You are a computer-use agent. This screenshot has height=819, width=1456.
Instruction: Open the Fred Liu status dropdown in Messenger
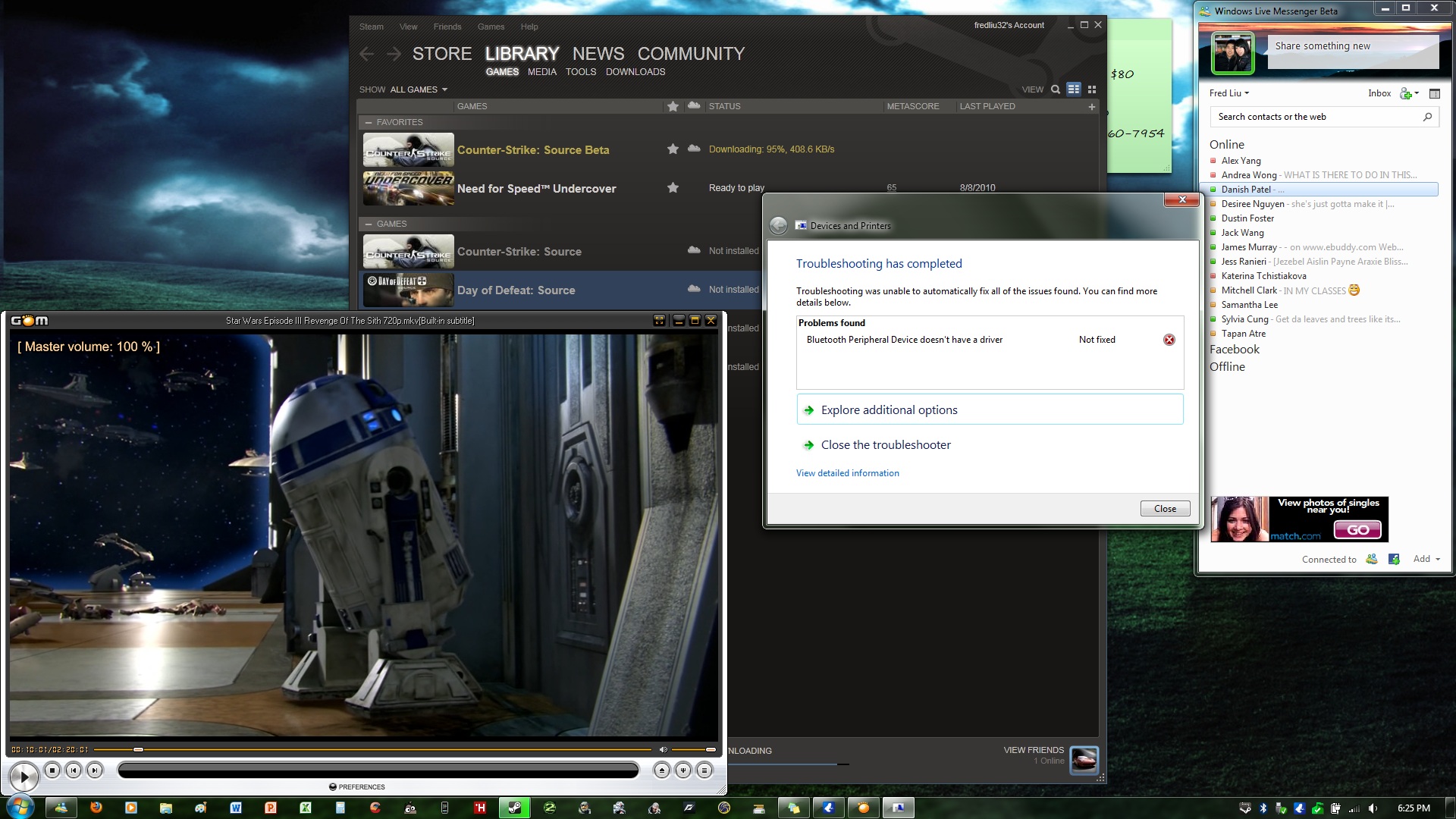click(1229, 93)
